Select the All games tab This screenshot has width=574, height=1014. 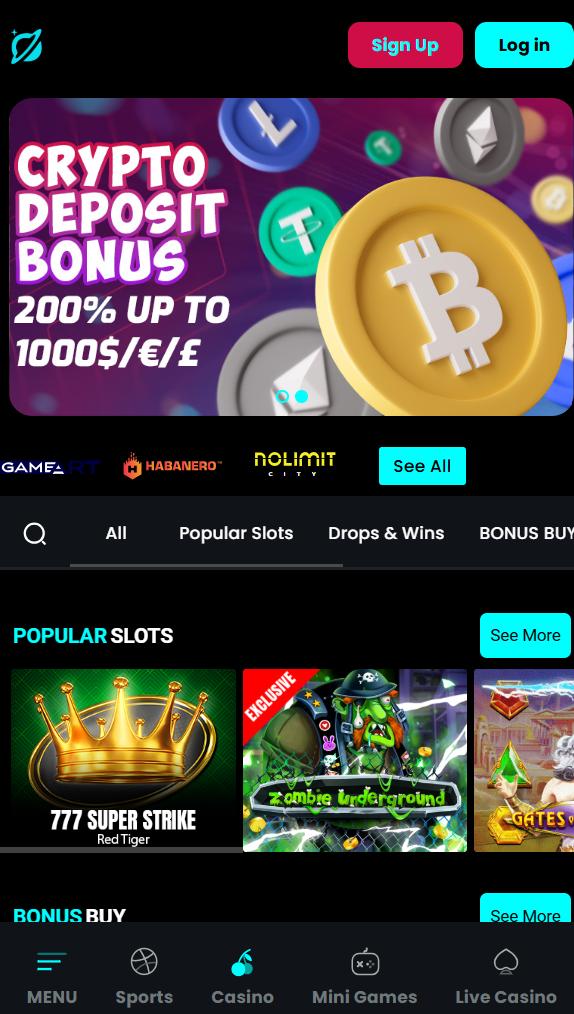tap(116, 533)
